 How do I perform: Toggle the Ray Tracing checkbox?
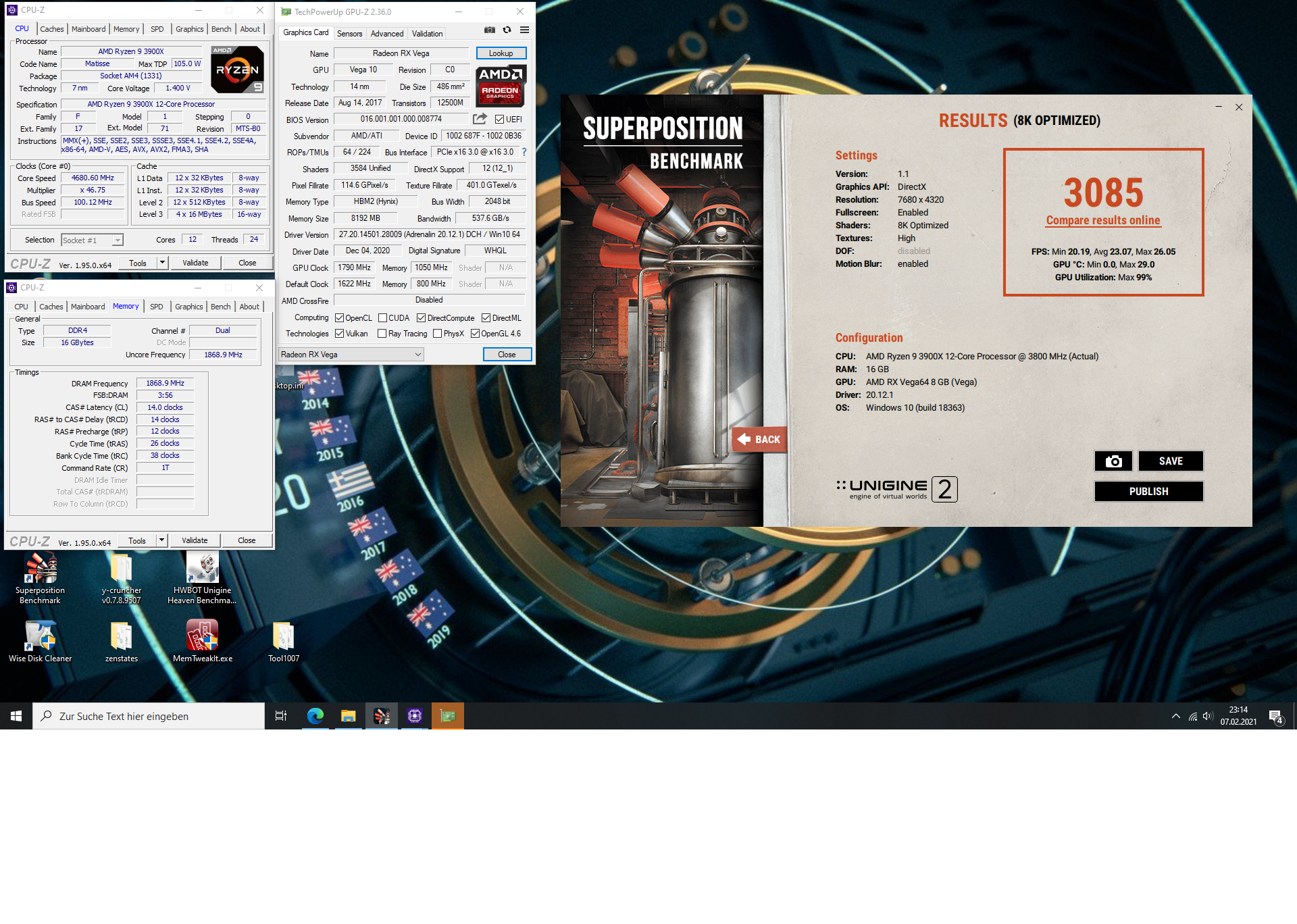382,334
